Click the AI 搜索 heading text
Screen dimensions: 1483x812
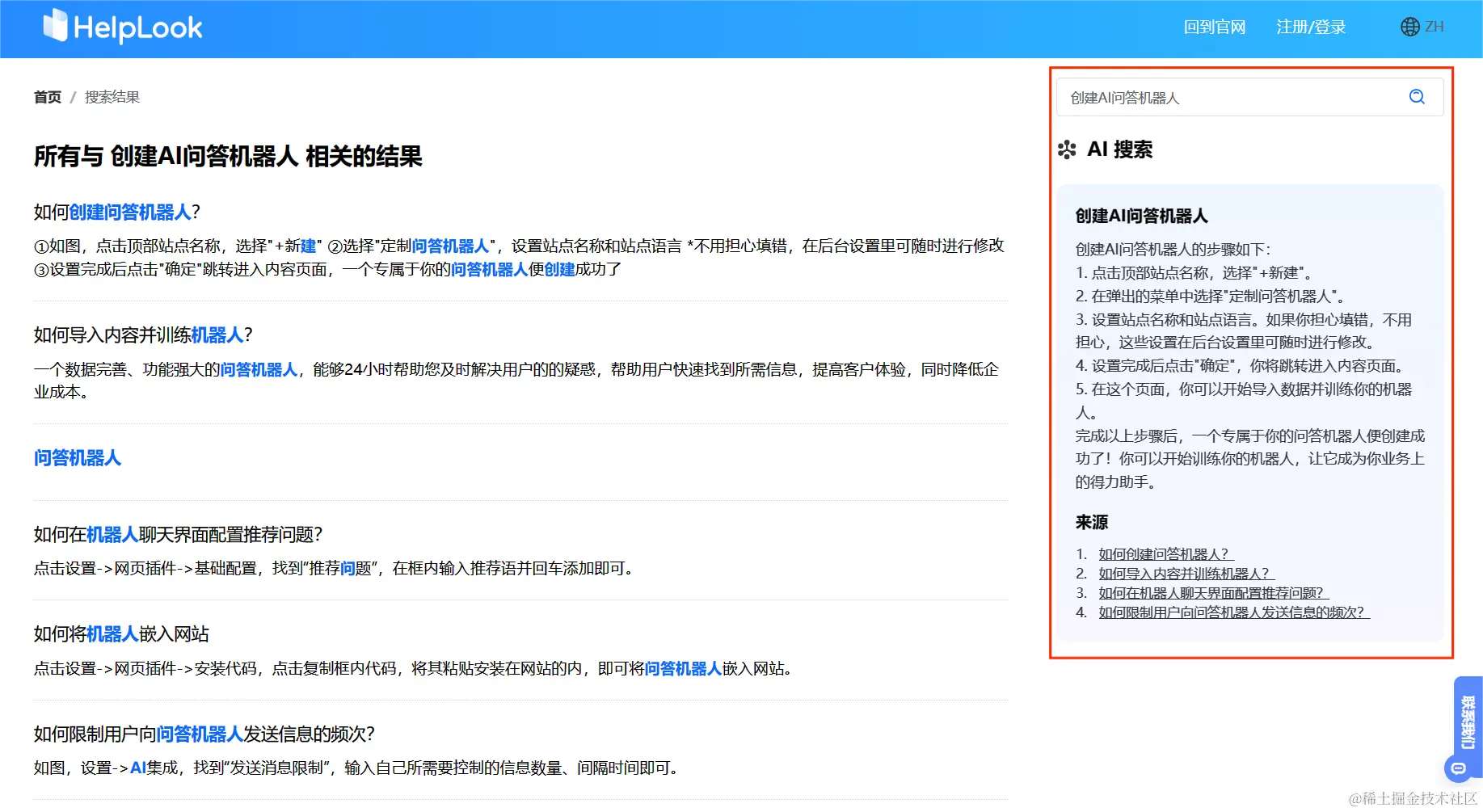coord(1120,149)
